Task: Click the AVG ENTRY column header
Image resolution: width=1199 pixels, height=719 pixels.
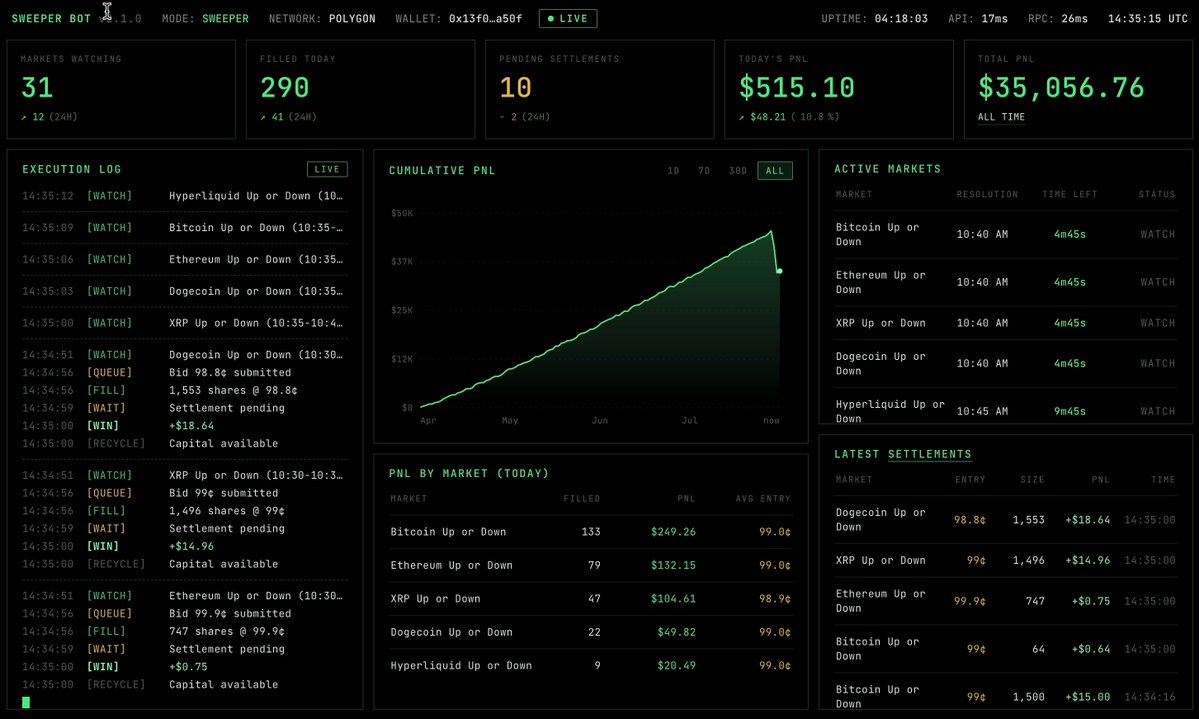Action: pyautogui.click(x=763, y=499)
